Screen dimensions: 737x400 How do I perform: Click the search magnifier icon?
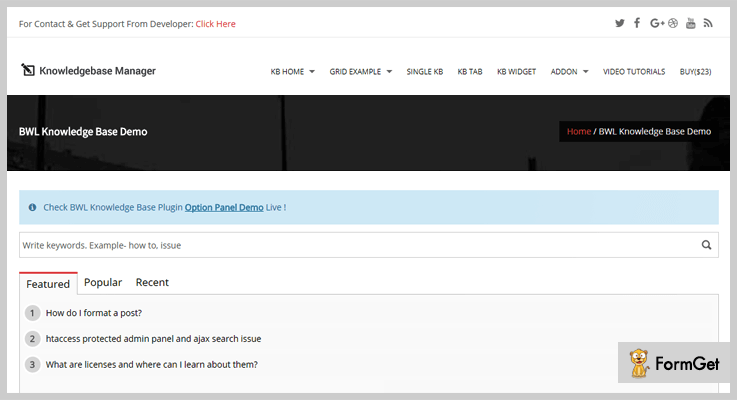pyautogui.click(x=706, y=245)
